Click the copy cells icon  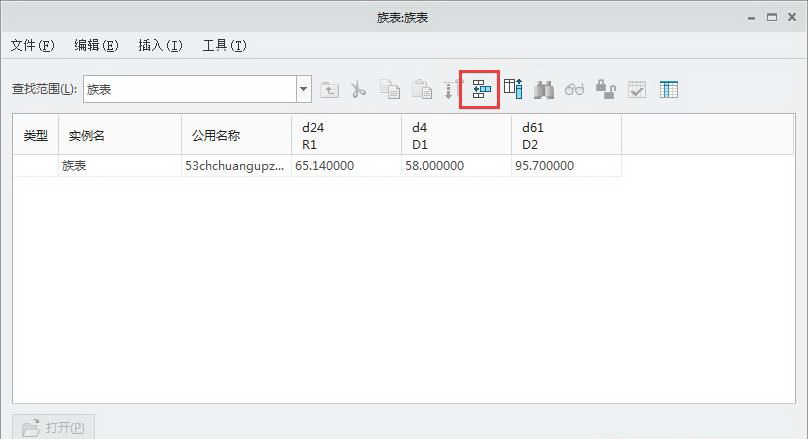point(390,90)
